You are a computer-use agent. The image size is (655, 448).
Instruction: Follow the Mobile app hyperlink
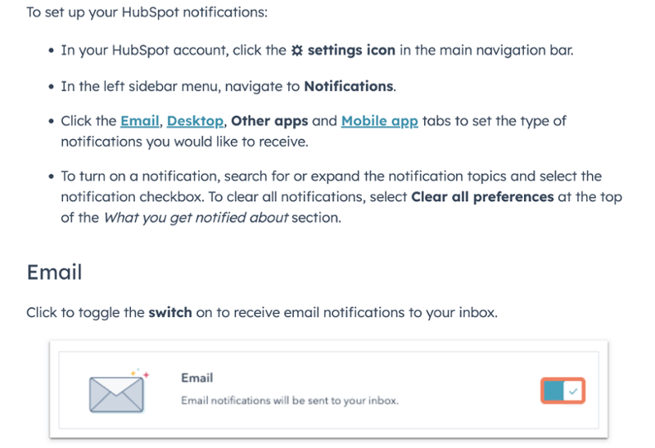click(379, 121)
